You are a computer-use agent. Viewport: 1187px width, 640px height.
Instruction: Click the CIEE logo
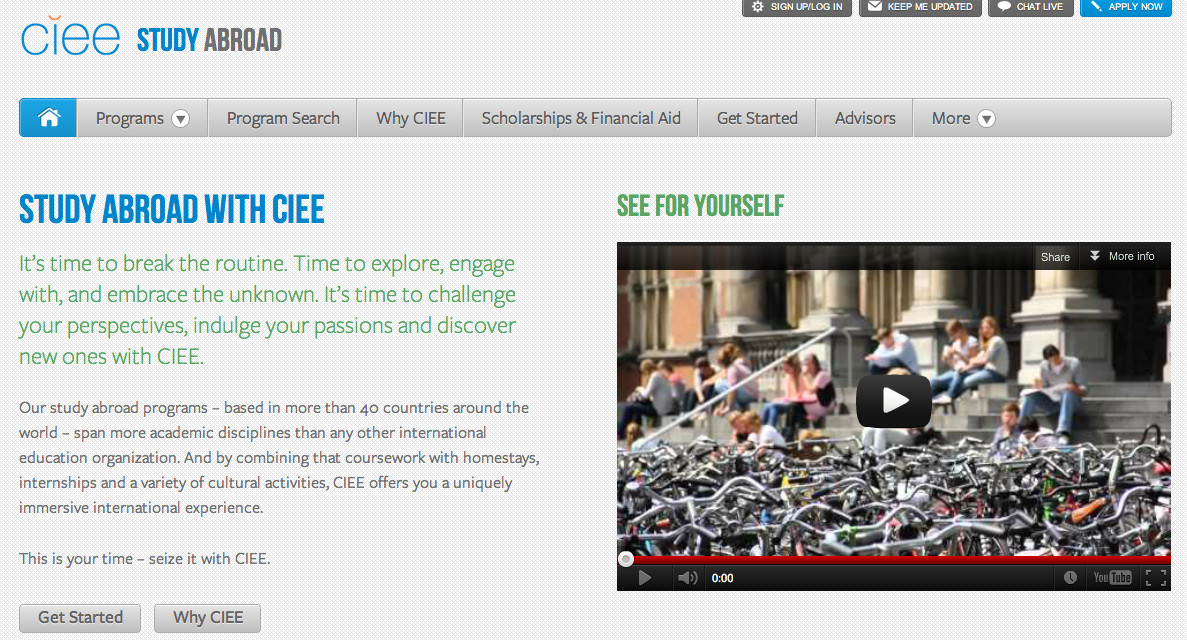pos(70,36)
